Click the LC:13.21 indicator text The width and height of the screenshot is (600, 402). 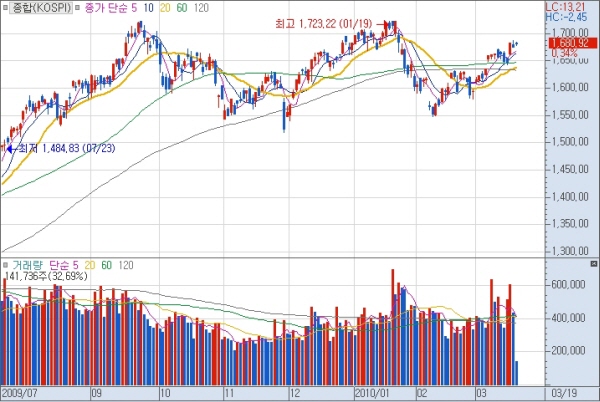574,6
